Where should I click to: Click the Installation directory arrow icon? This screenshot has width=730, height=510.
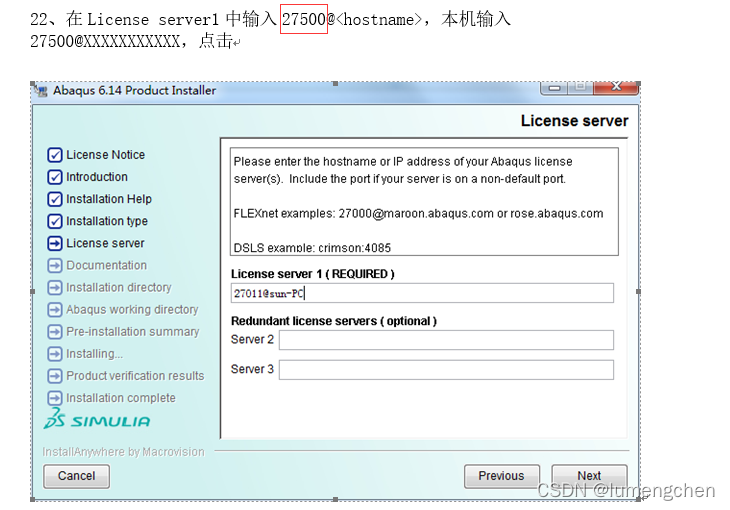pos(55,288)
